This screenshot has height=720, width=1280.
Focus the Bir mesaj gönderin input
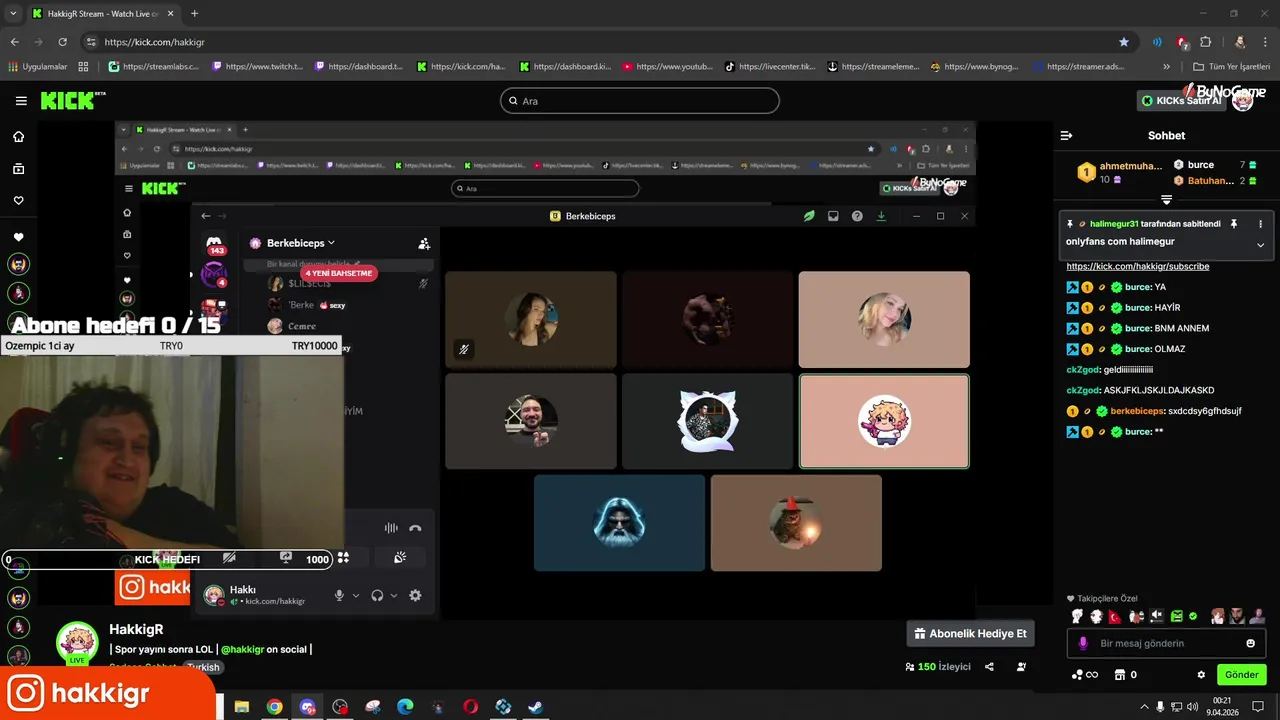pyautogui.click(x=1167, y=643)
